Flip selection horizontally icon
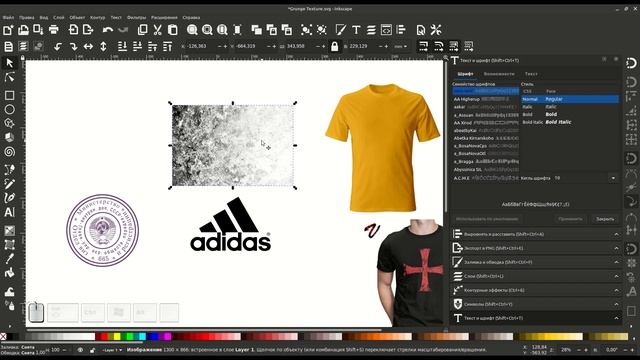 pos(88,47)
